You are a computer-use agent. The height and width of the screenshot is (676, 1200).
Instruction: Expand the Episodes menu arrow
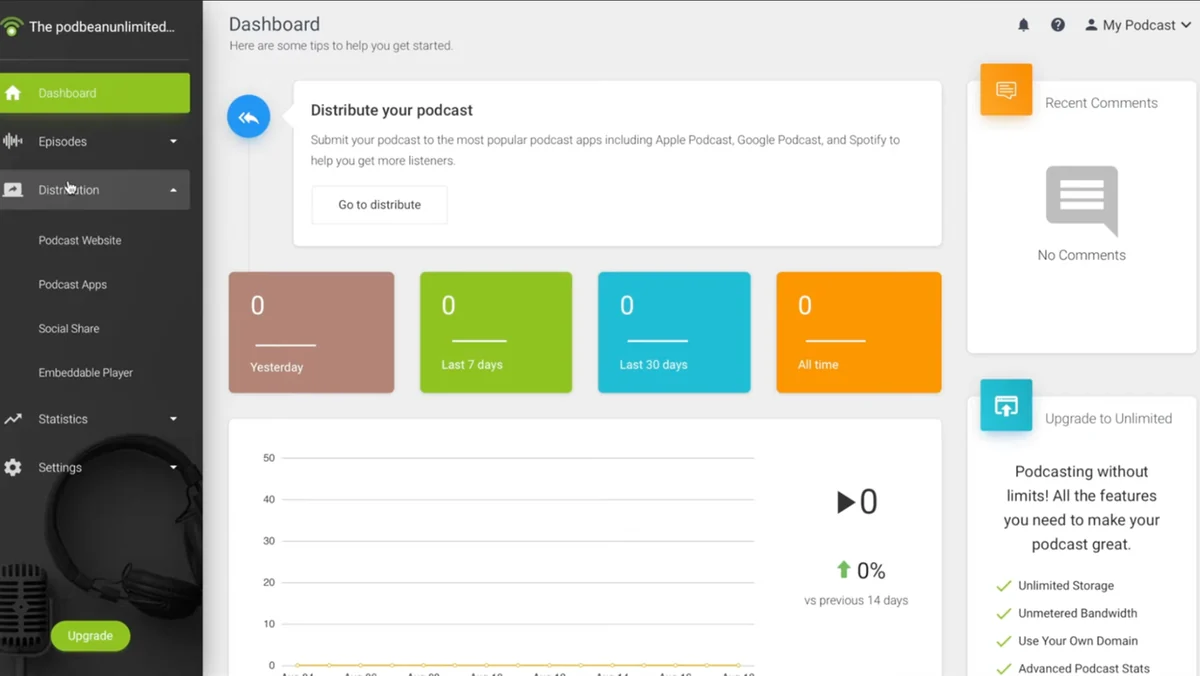173,141
